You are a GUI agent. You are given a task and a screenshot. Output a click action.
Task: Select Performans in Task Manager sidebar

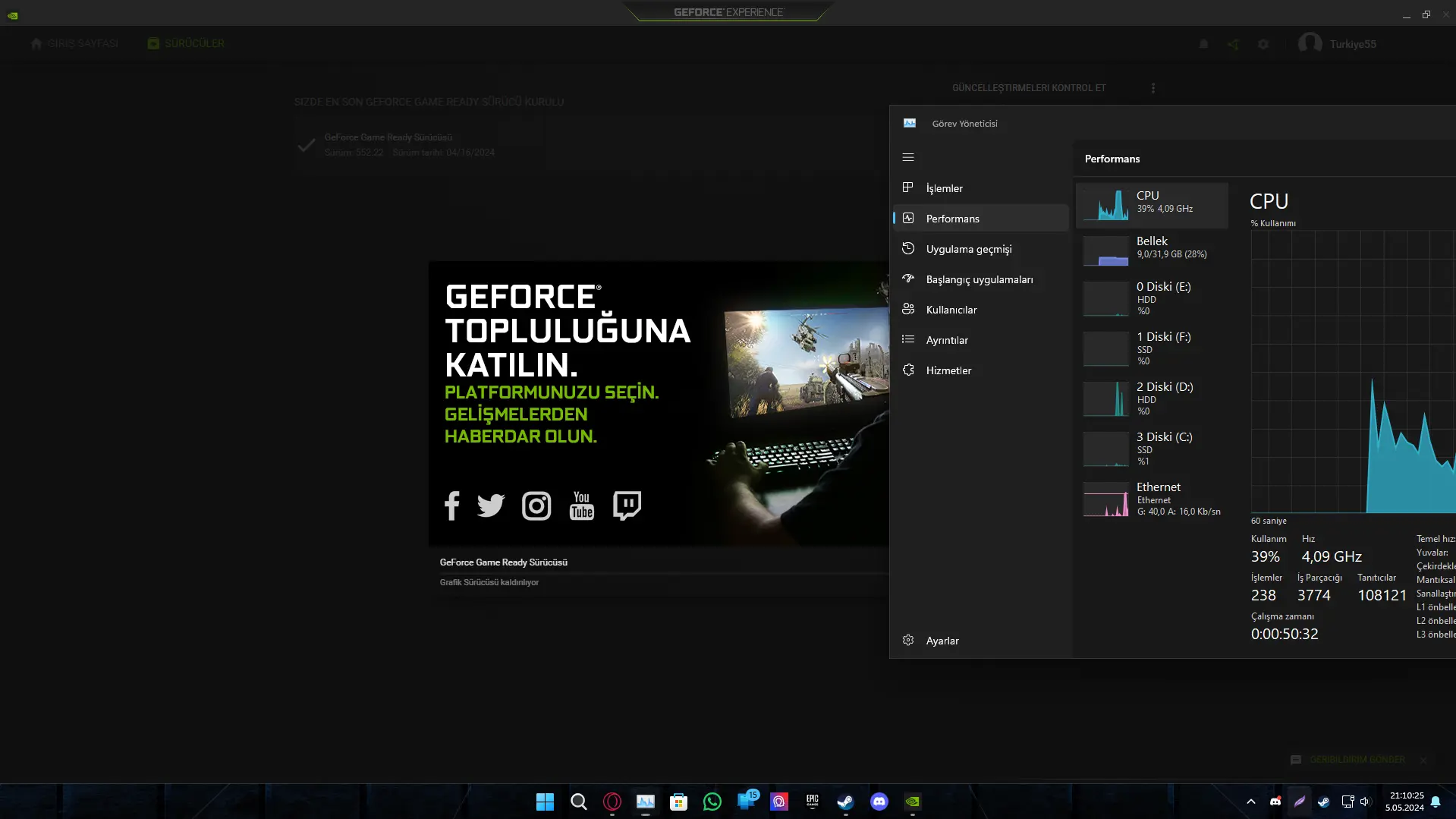981,219
